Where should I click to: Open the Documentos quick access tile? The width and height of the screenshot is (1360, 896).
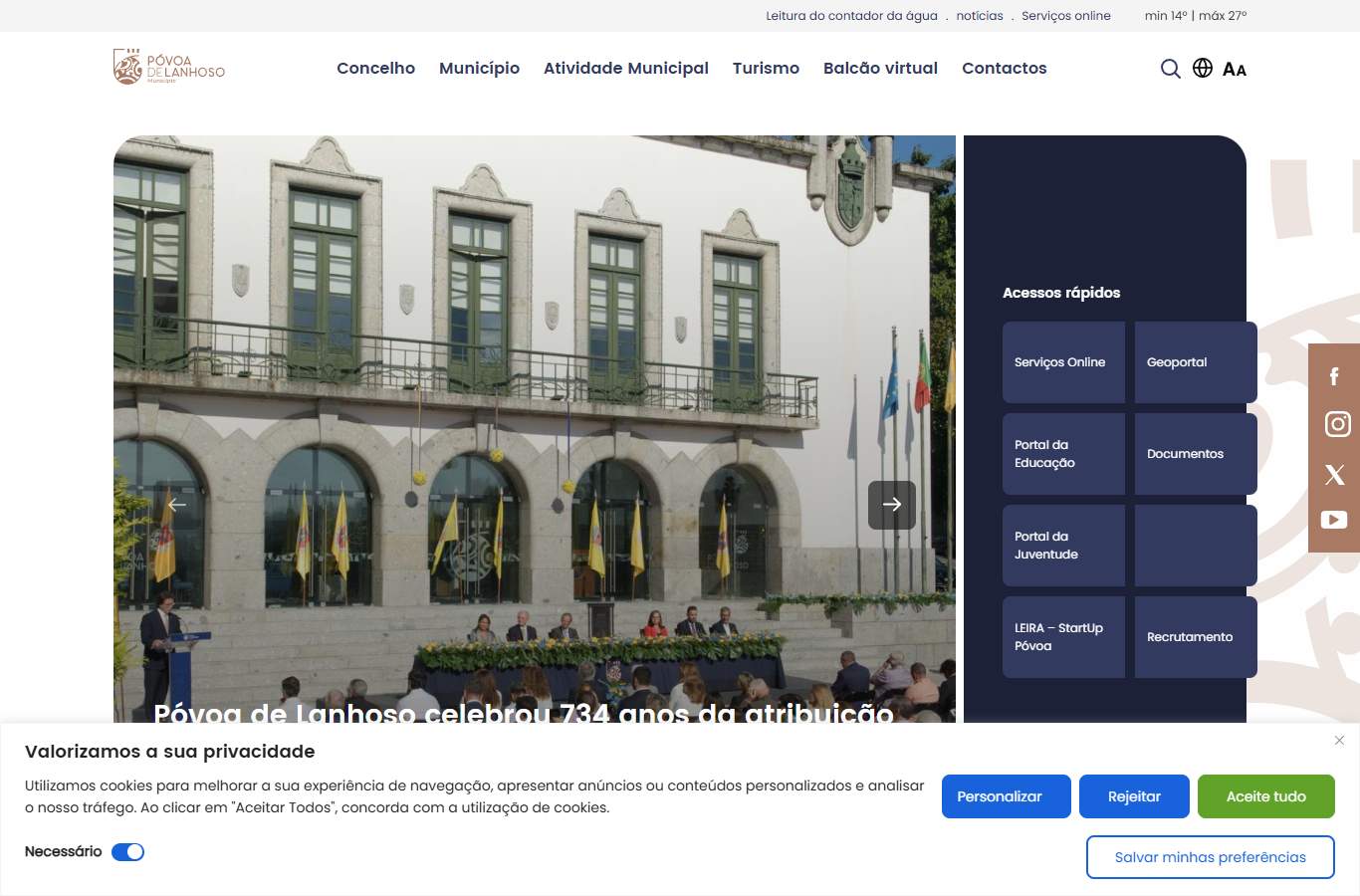[1196, 454]
